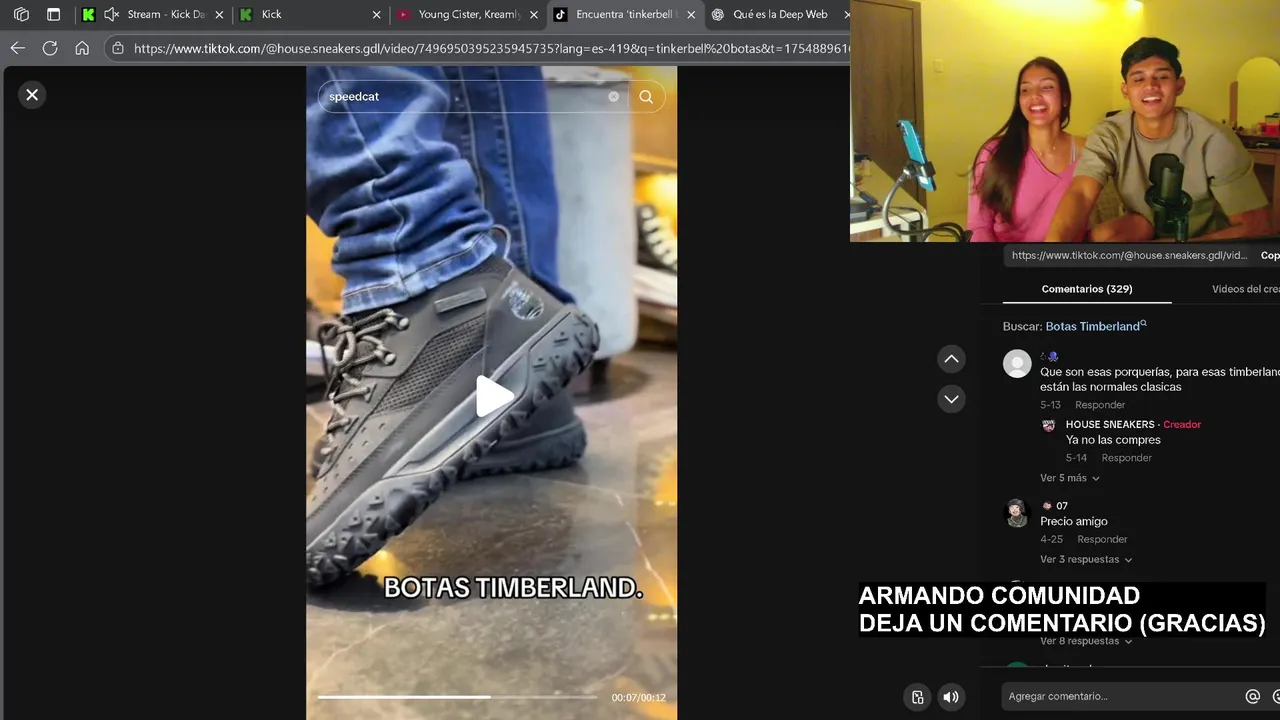The image size is (1280, 720).
Task: Click the floating player icon beside volume
Action: coord(917,697)
